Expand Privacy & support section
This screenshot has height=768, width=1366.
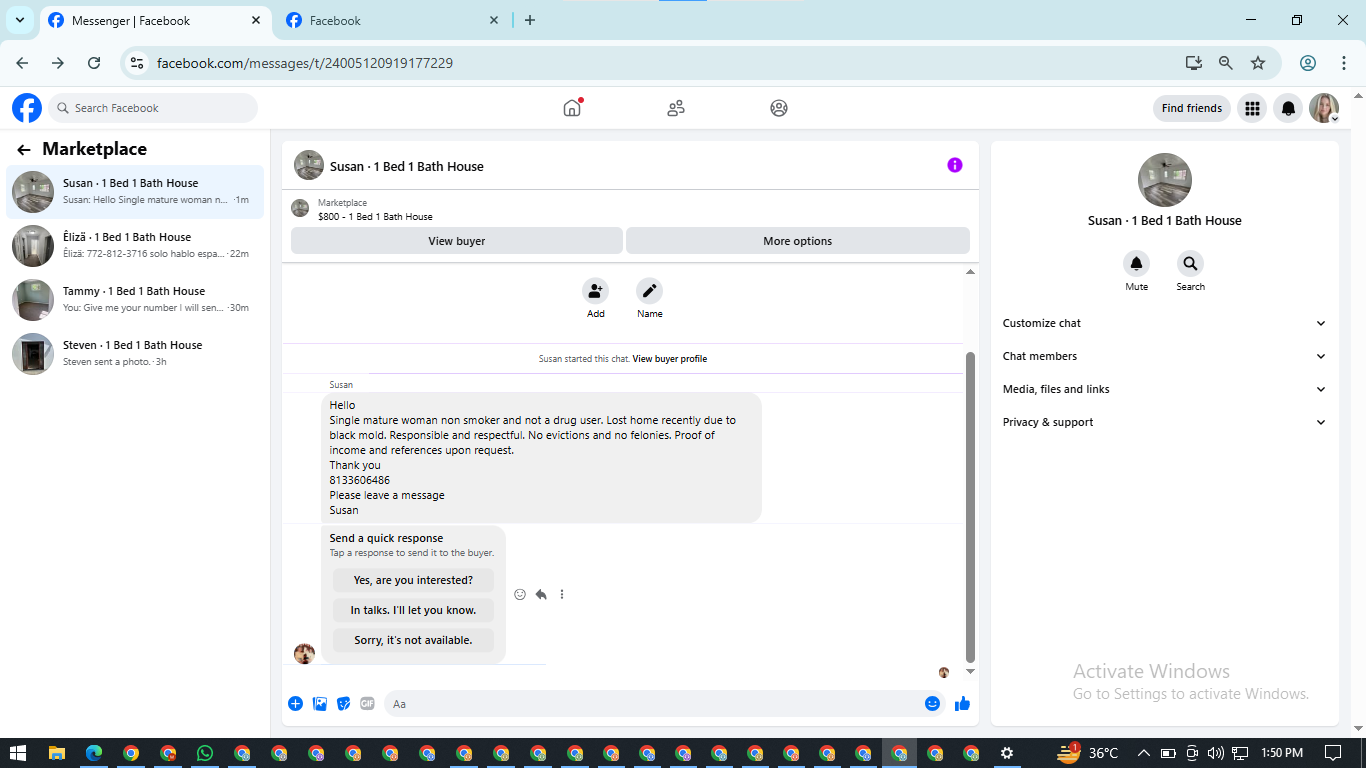point(1164,422)
